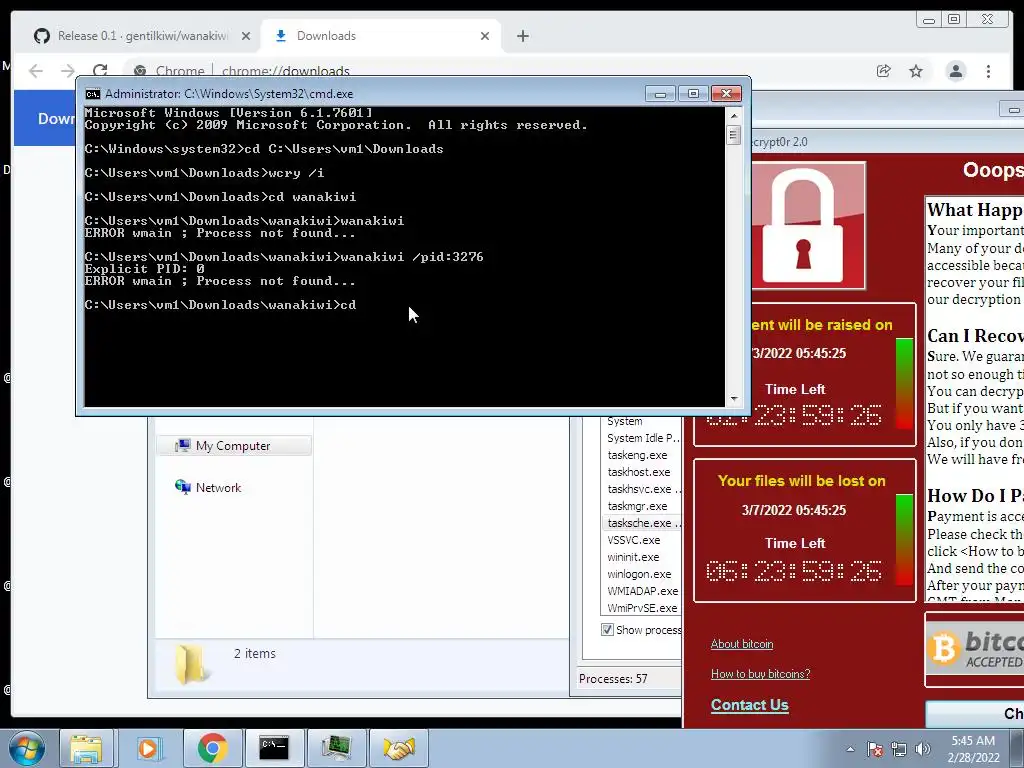Open network tray icon
The height and width of the screenshot is (768, 1024).
(x=899, y=749)
